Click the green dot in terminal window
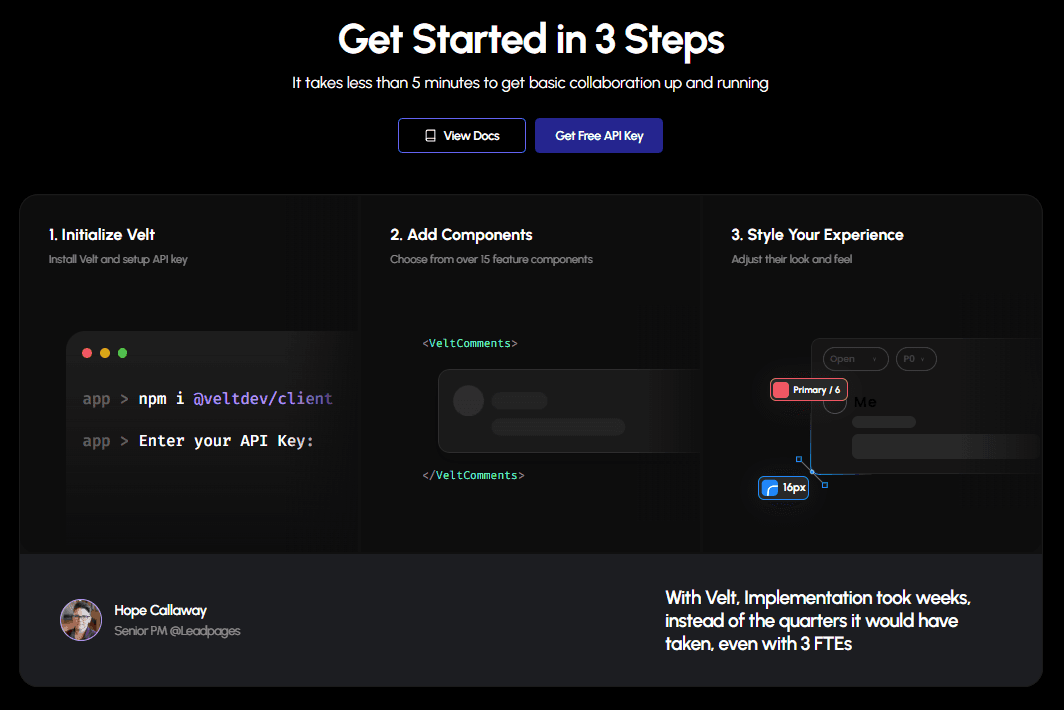This screenshot has height=710, width=1064. pos(122,353)
